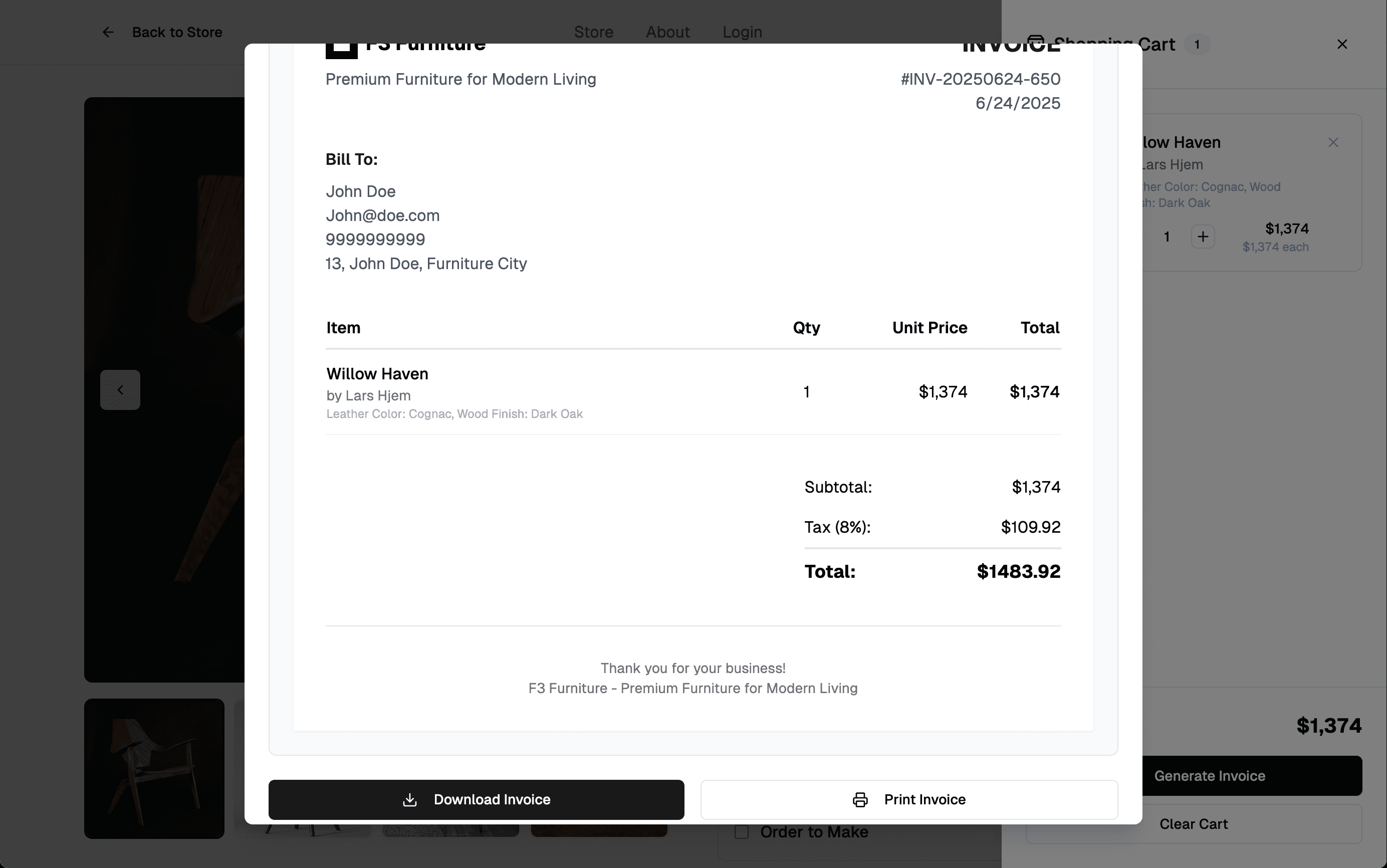Click the invoice number #INV-20250624-650
This screenshot has width=1387, height=868.
(x=980, y=79)
